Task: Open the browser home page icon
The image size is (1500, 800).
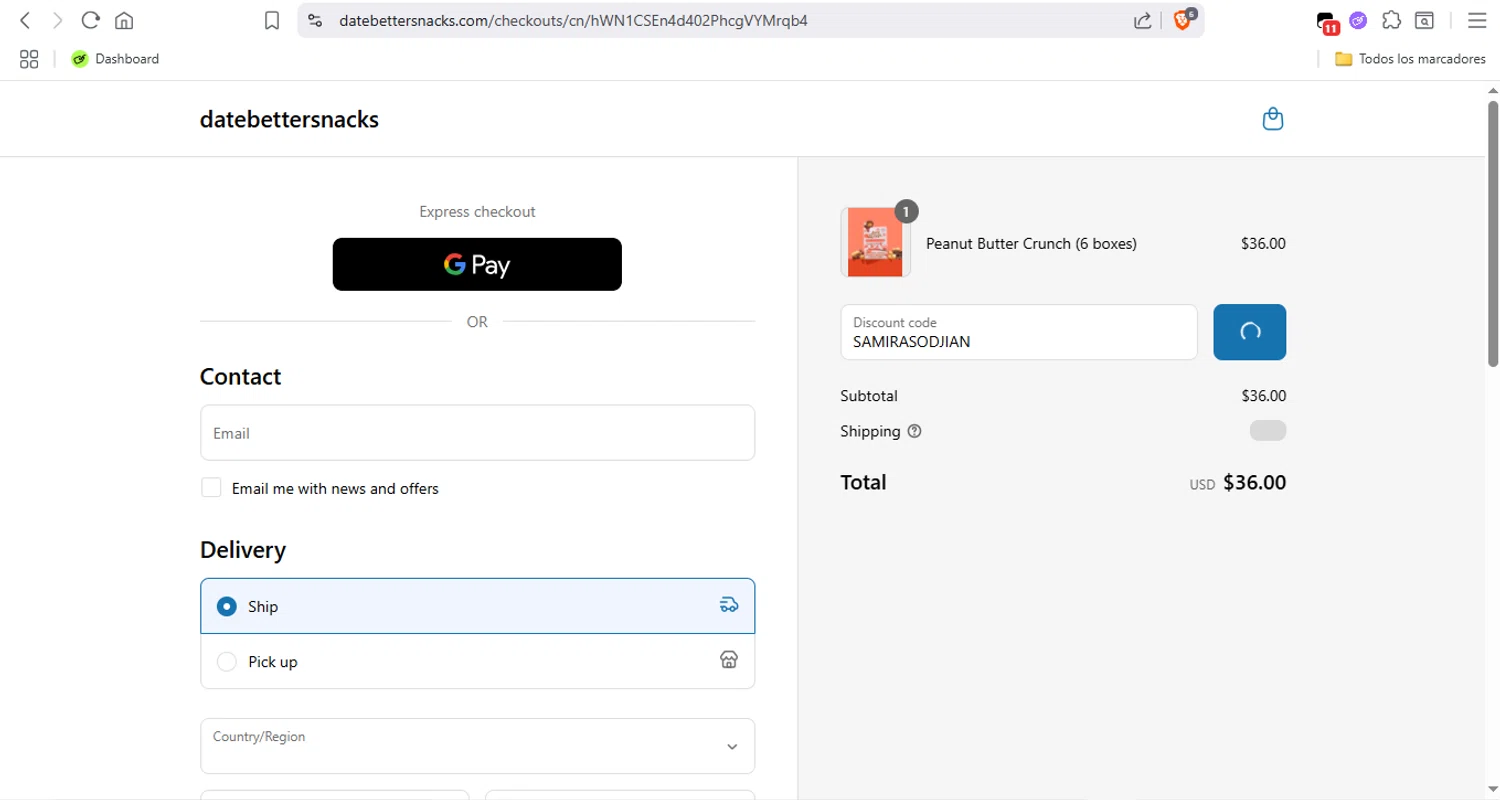Action: coord(124,20)
